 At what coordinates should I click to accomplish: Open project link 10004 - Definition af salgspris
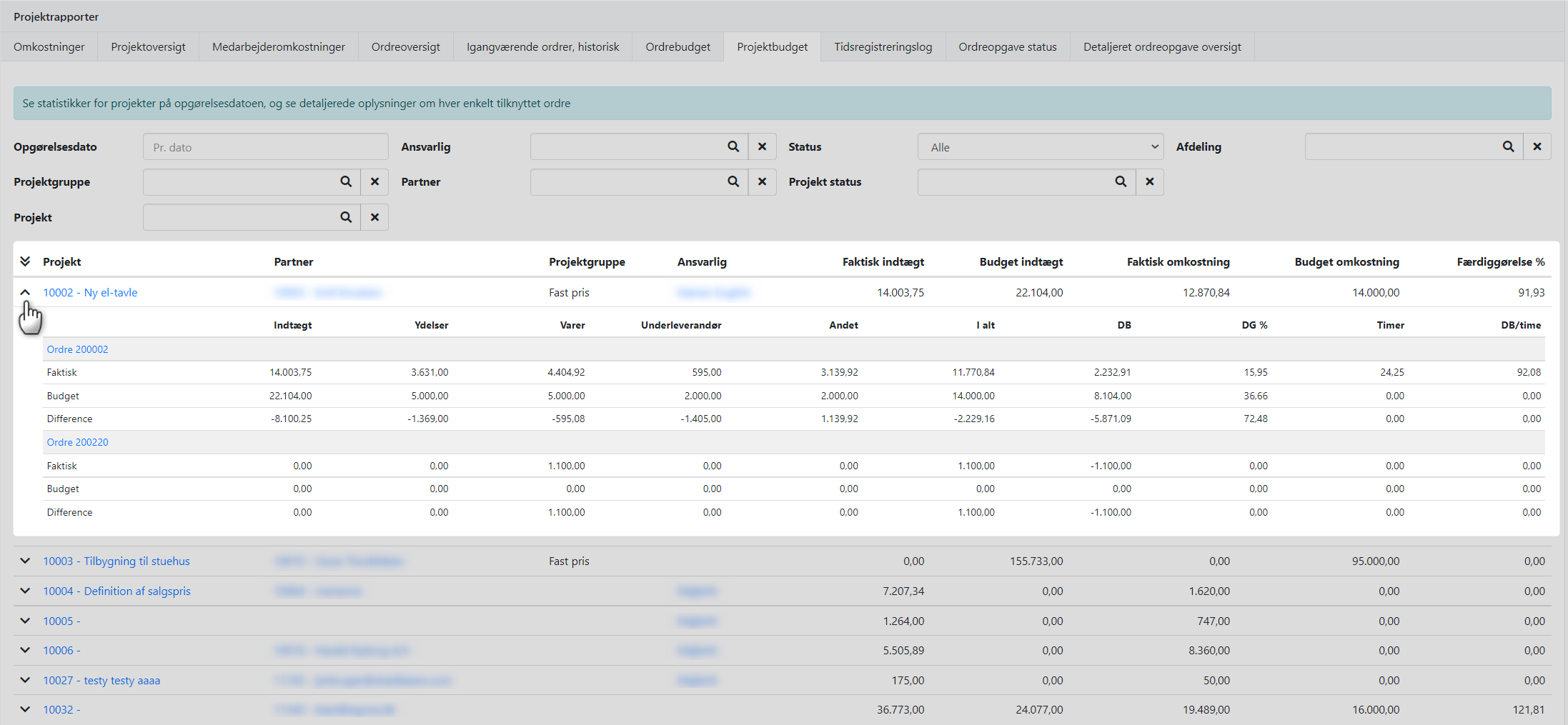pos(116,591)
